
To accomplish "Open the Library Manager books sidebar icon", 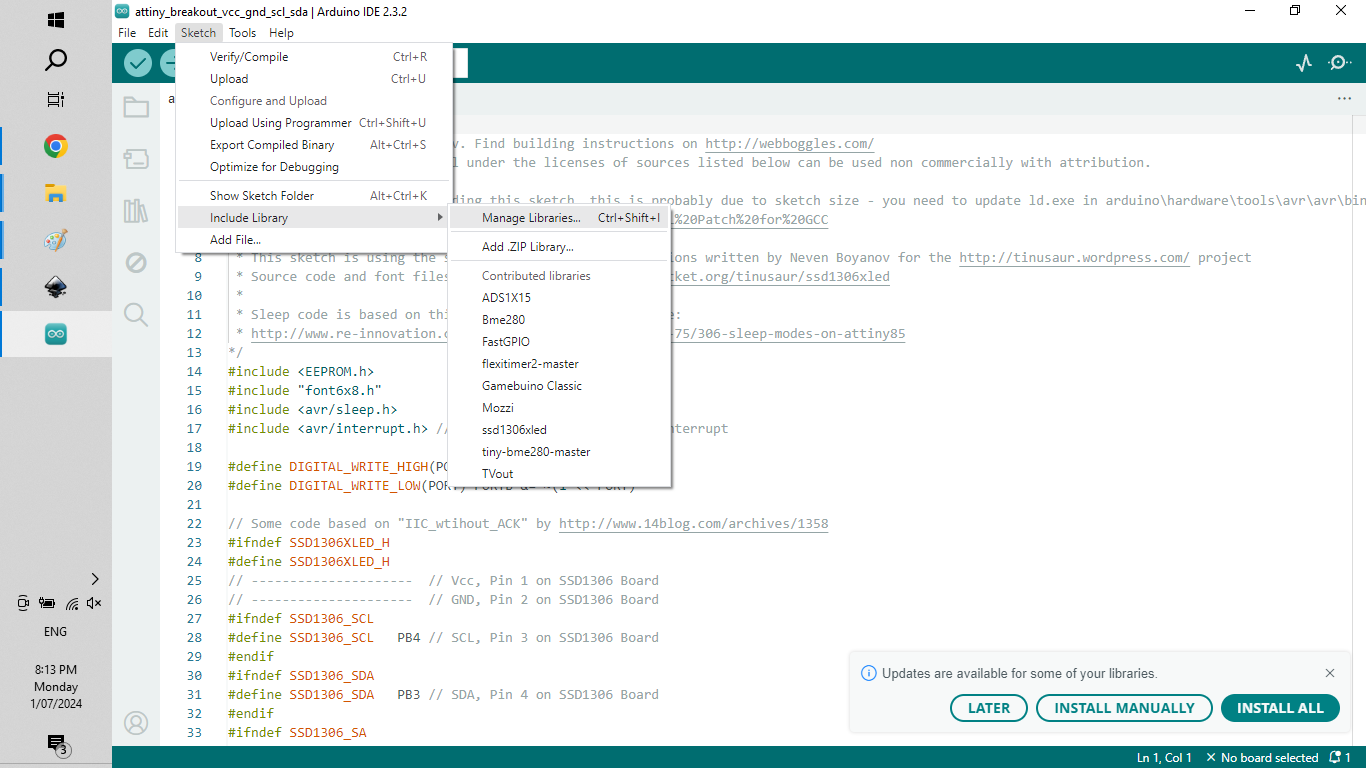I will [136, 211].
